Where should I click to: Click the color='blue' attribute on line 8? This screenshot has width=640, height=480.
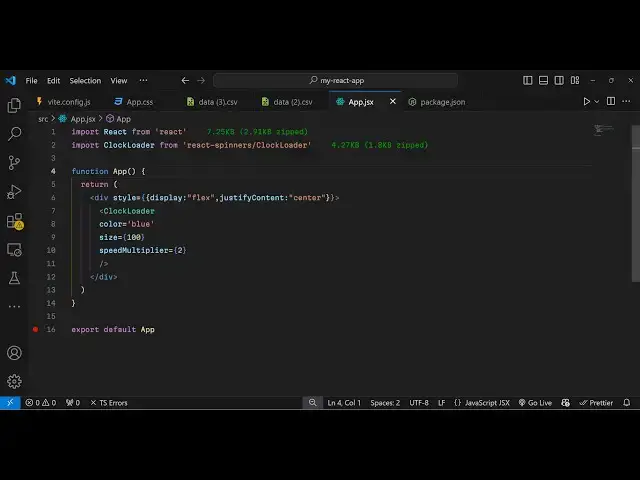click(x=127, y=224)
